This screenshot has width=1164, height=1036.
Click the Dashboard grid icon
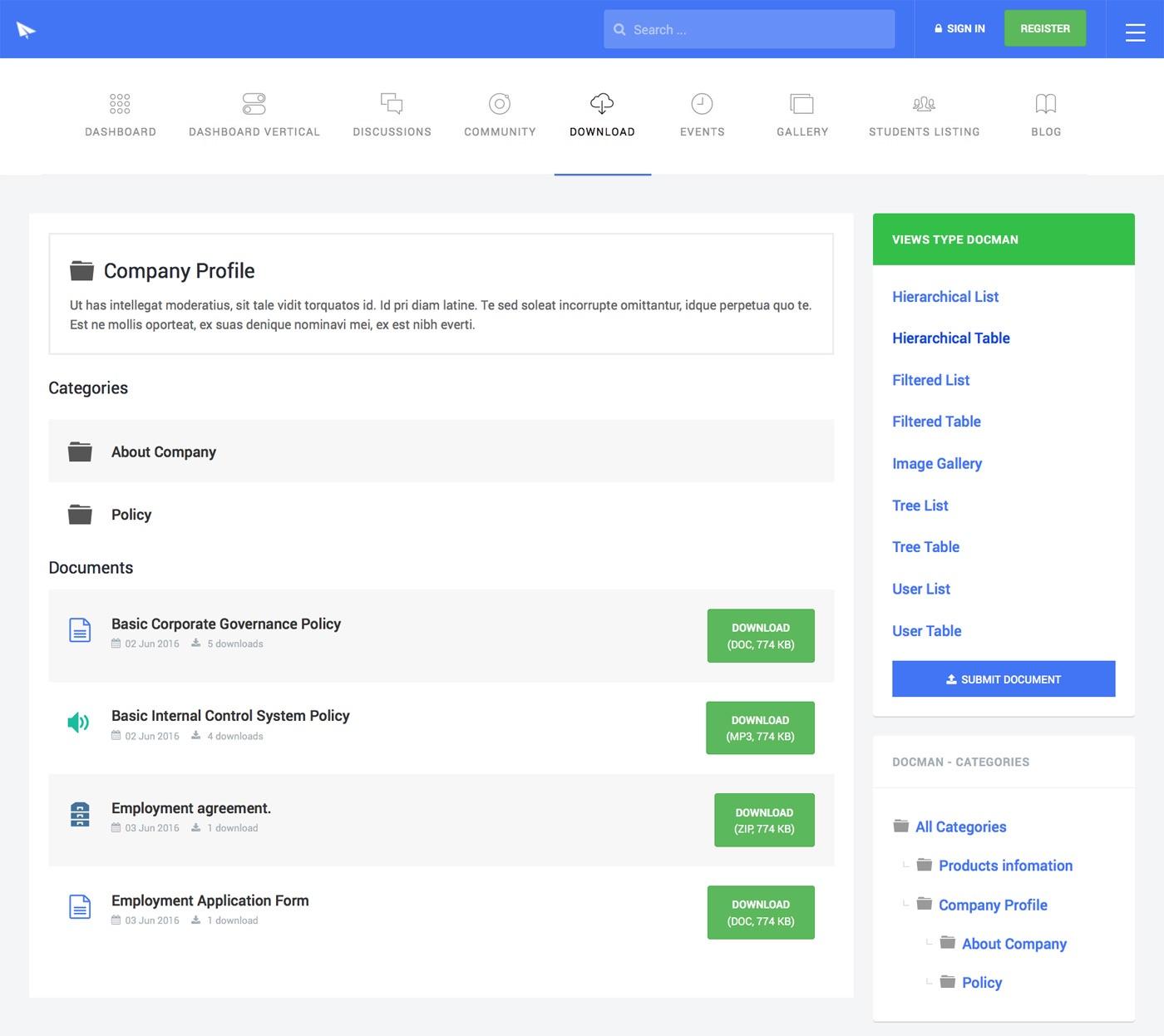(x=120, y=104)
